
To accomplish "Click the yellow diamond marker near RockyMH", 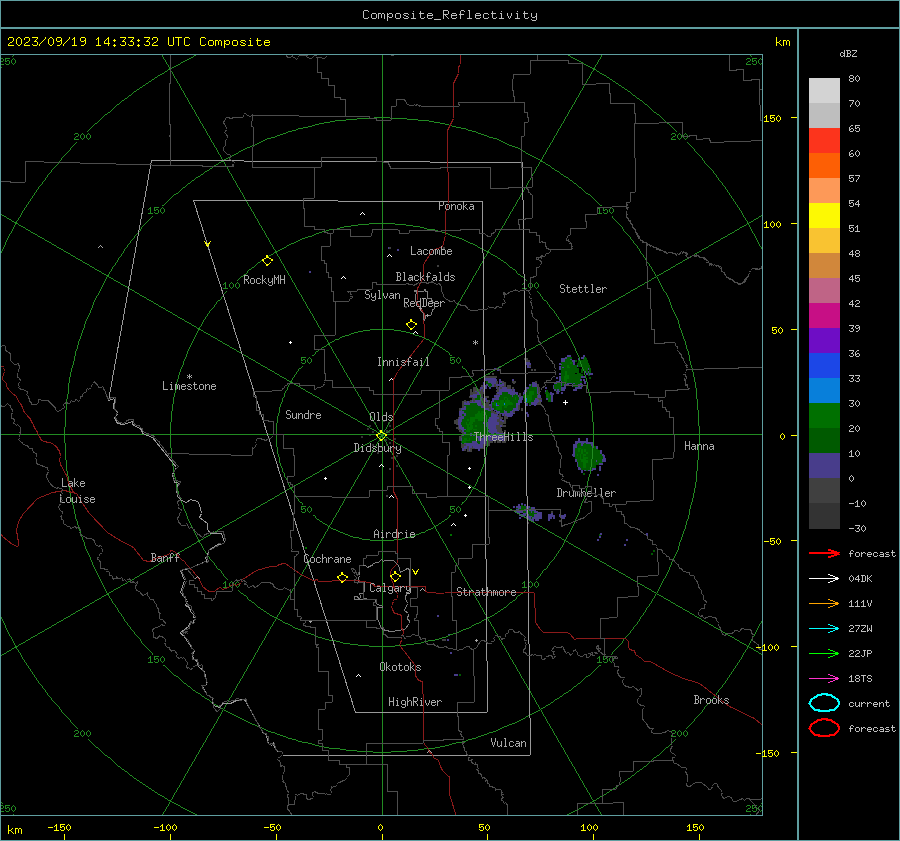I will tap(267, 261).
